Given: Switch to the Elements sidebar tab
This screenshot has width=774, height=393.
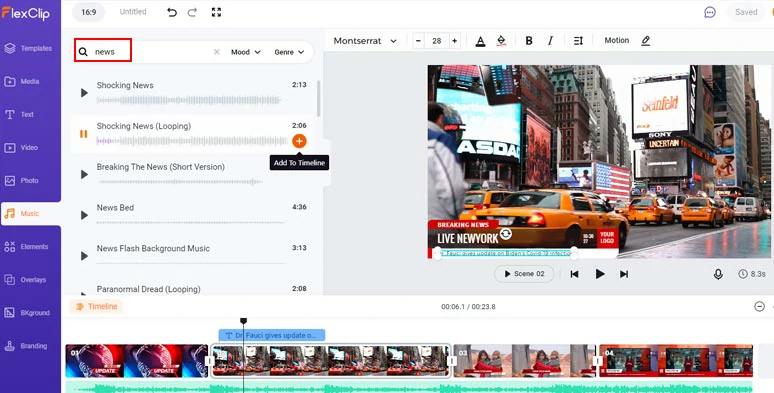Looking at the screenshot, I should (30, 247).
